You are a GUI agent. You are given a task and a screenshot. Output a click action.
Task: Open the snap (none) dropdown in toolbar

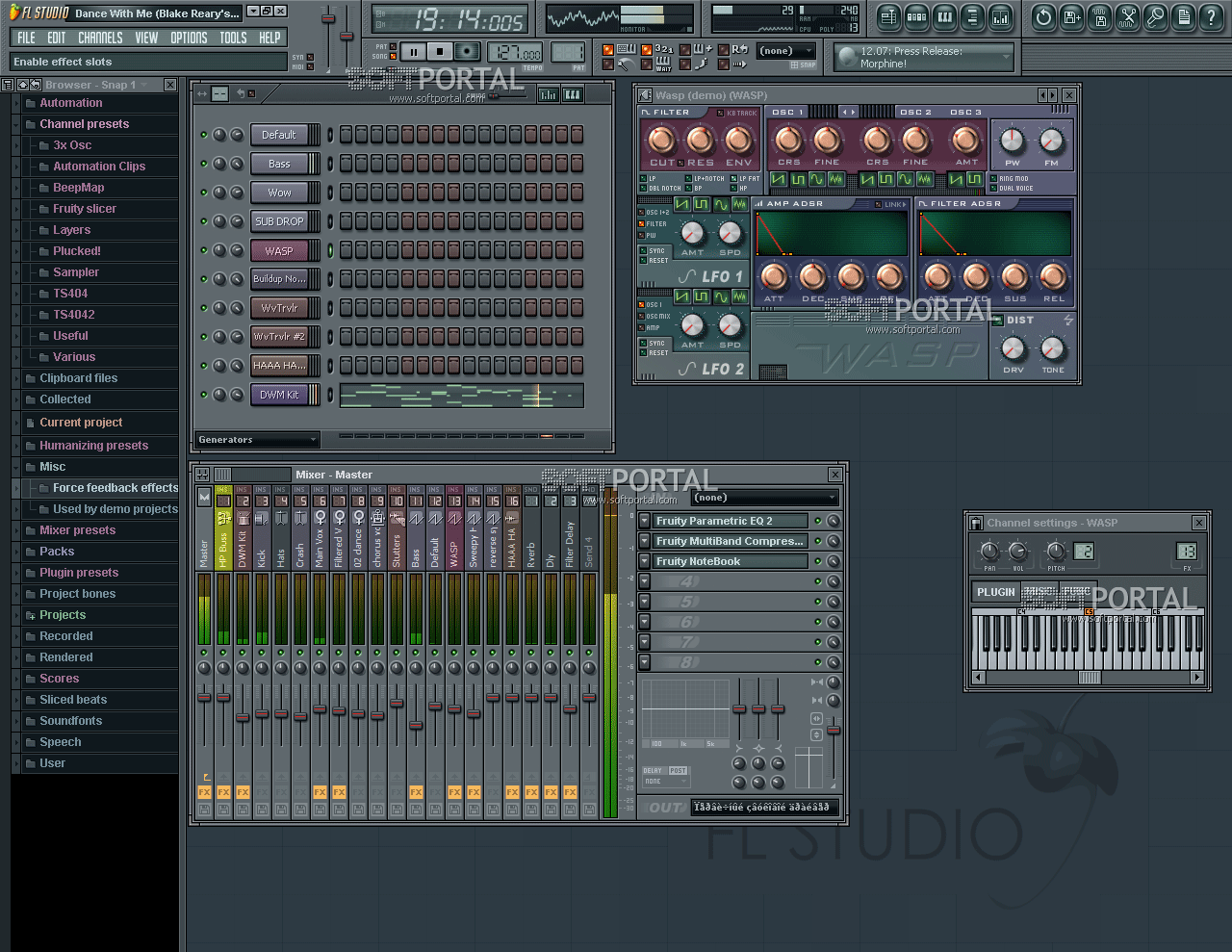coord(784,51)
